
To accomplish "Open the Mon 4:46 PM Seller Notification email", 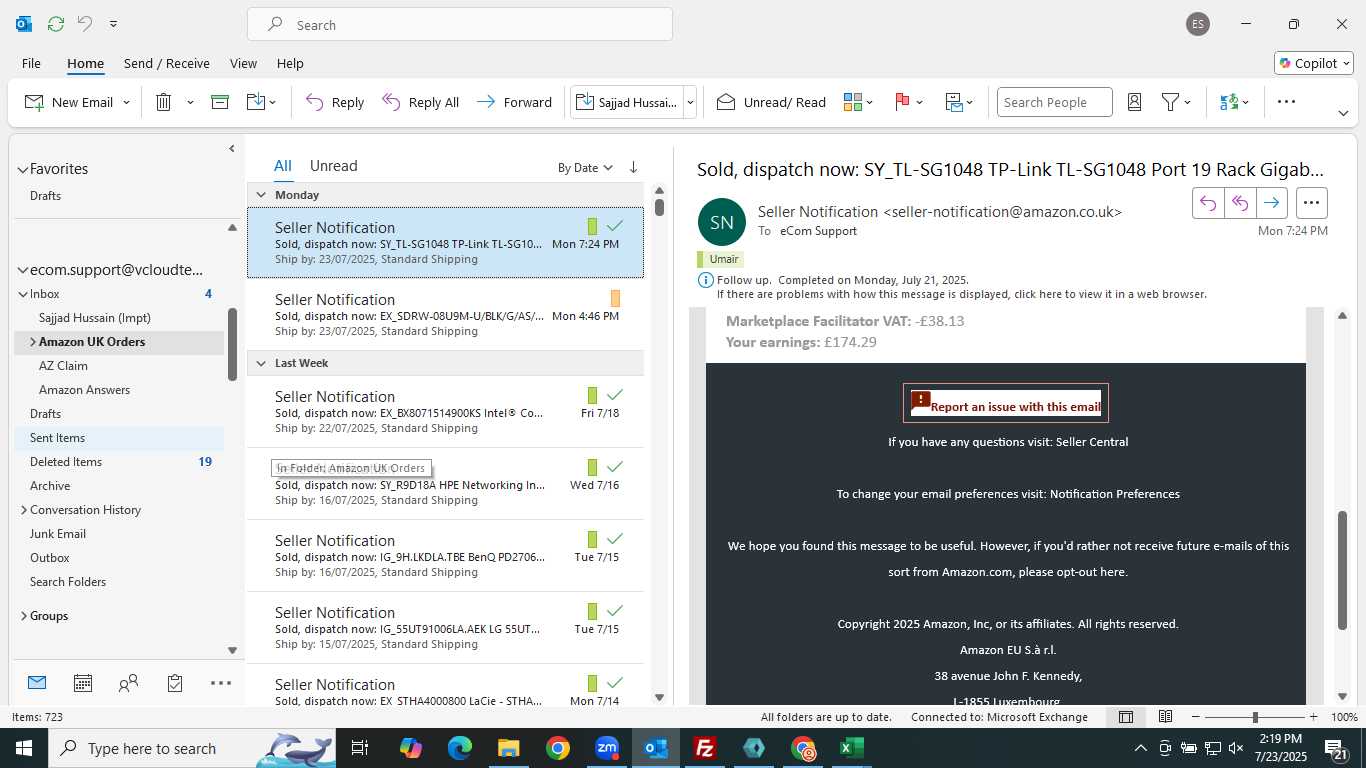I will tap(445, 314).
